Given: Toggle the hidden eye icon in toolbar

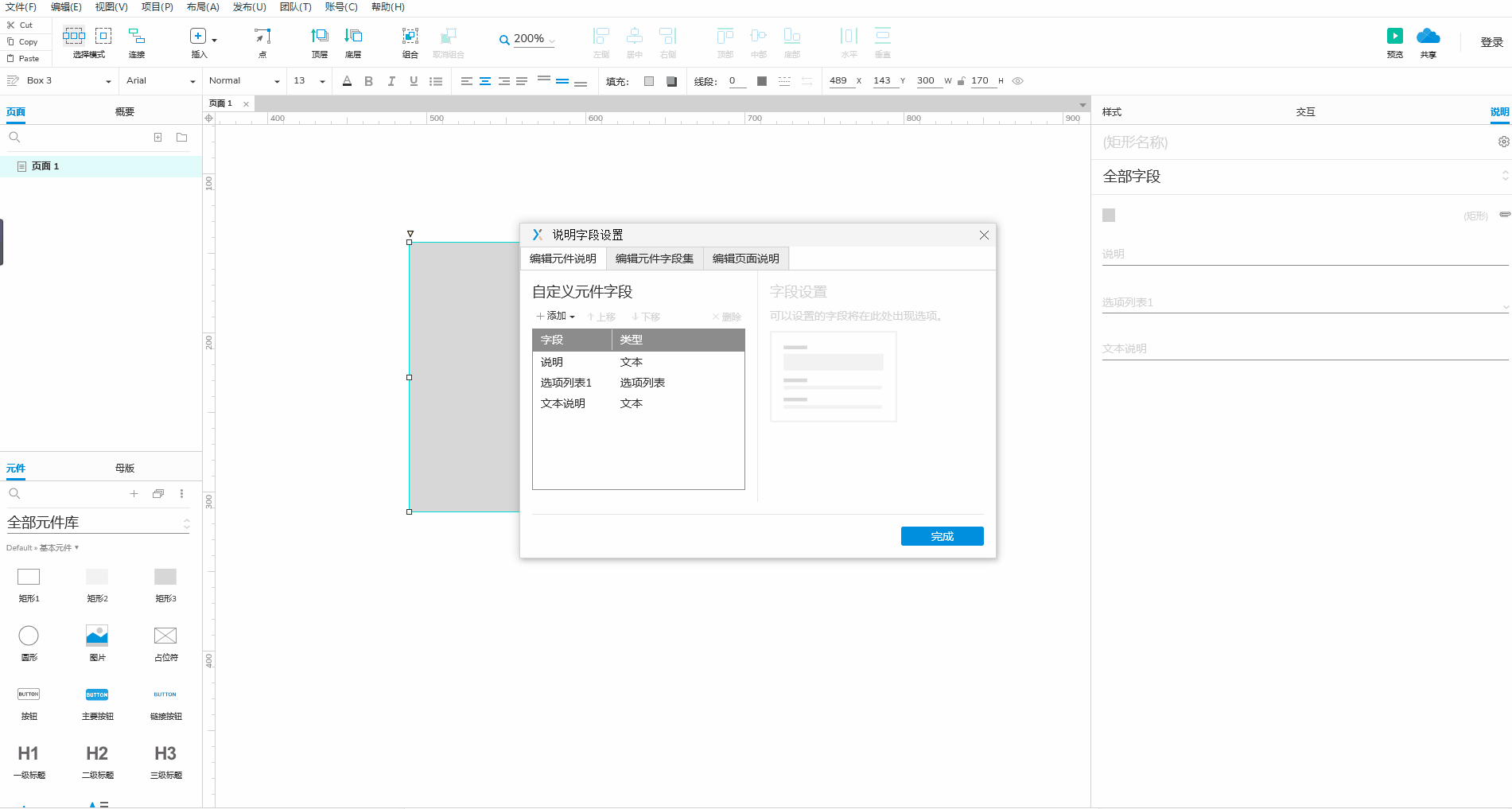Looking at the screenshot, I should point(1017,81).
